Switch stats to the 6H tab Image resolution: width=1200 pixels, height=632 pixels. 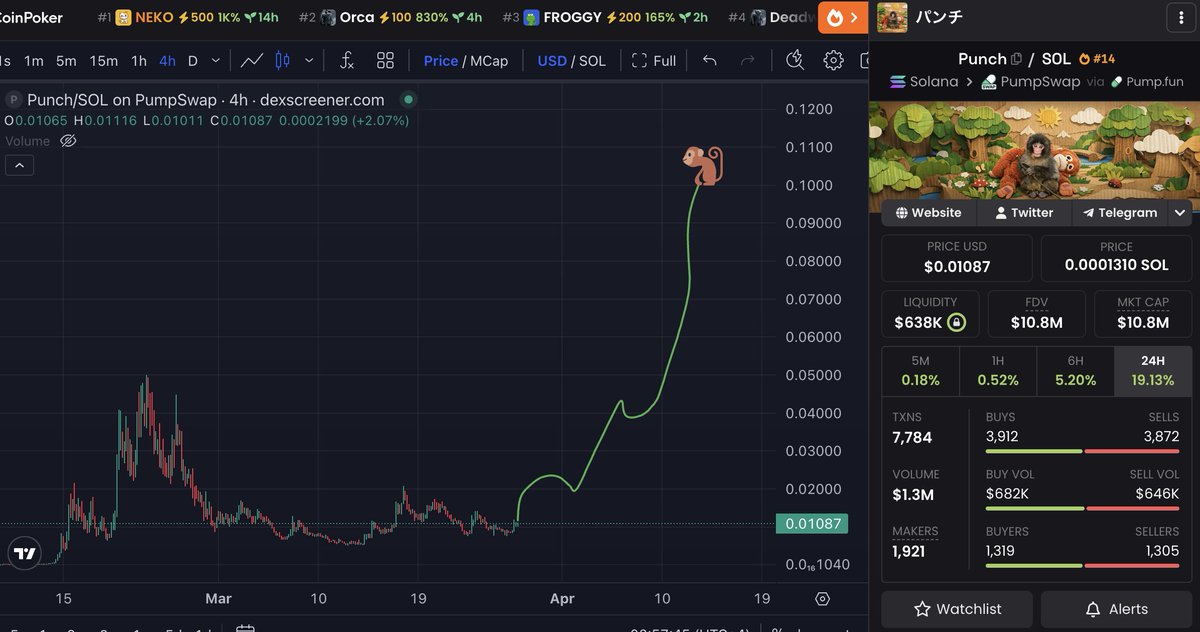coord(1076,371)
